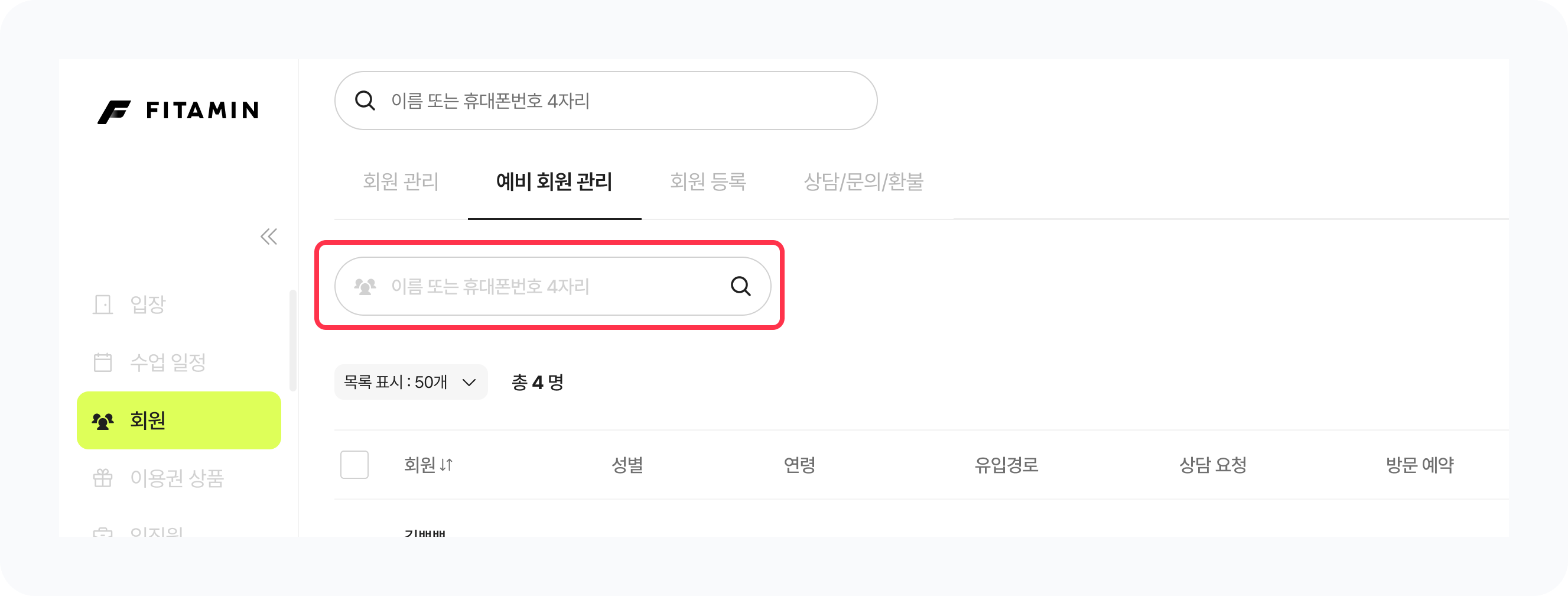Go to the 상담/문의/환불 tab
Viewport: 1568px width, 596px height.
pos(863,182)
